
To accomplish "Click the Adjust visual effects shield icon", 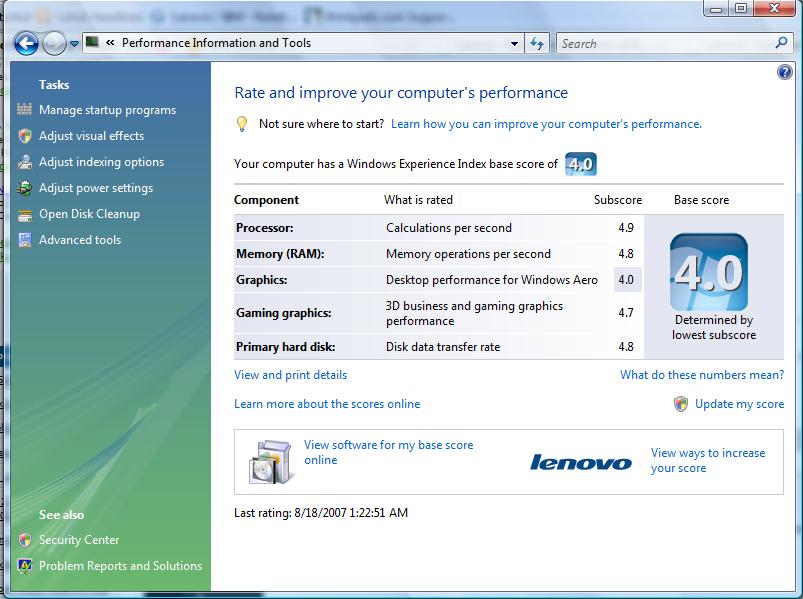I will (25, 136).
